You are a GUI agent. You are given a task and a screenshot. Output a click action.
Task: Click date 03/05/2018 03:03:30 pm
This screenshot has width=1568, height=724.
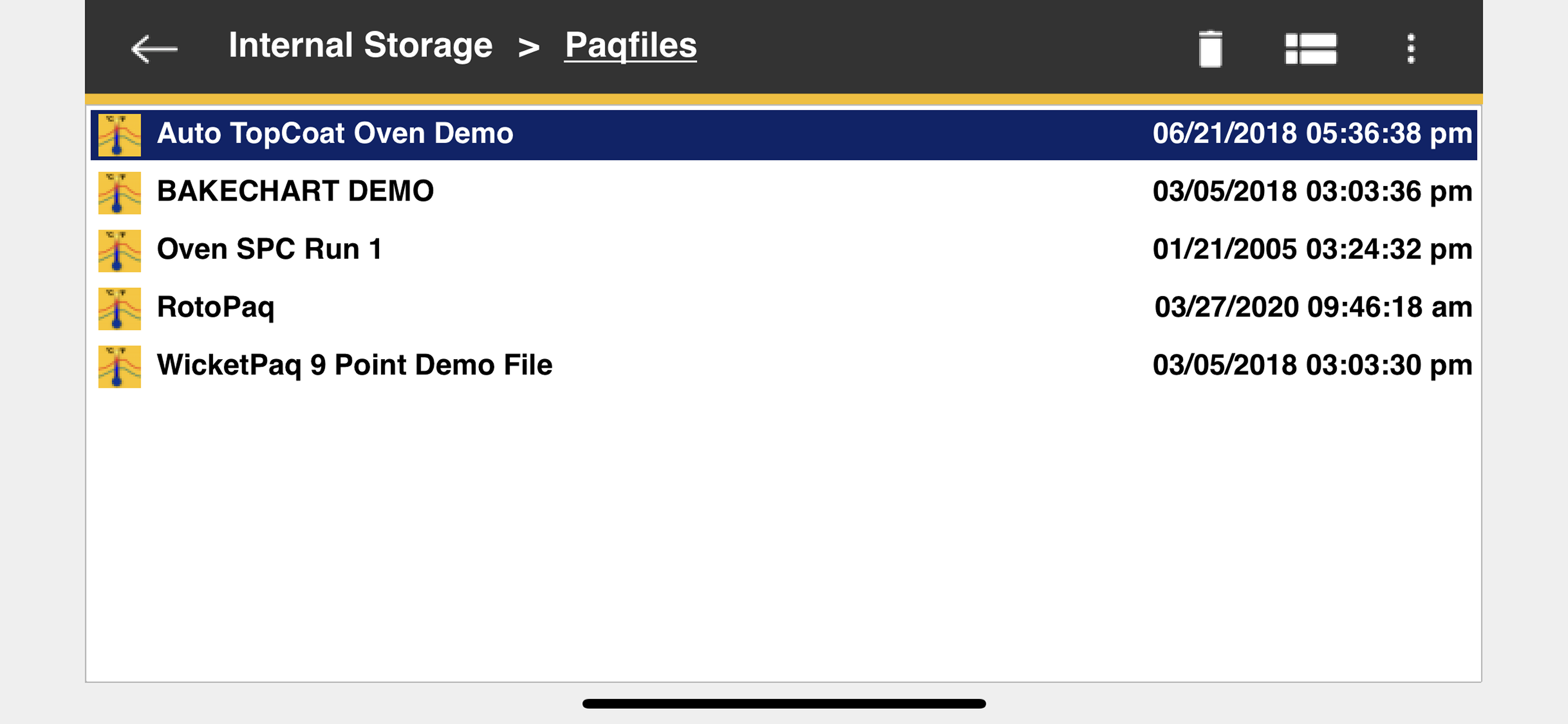pos(1312,364)
